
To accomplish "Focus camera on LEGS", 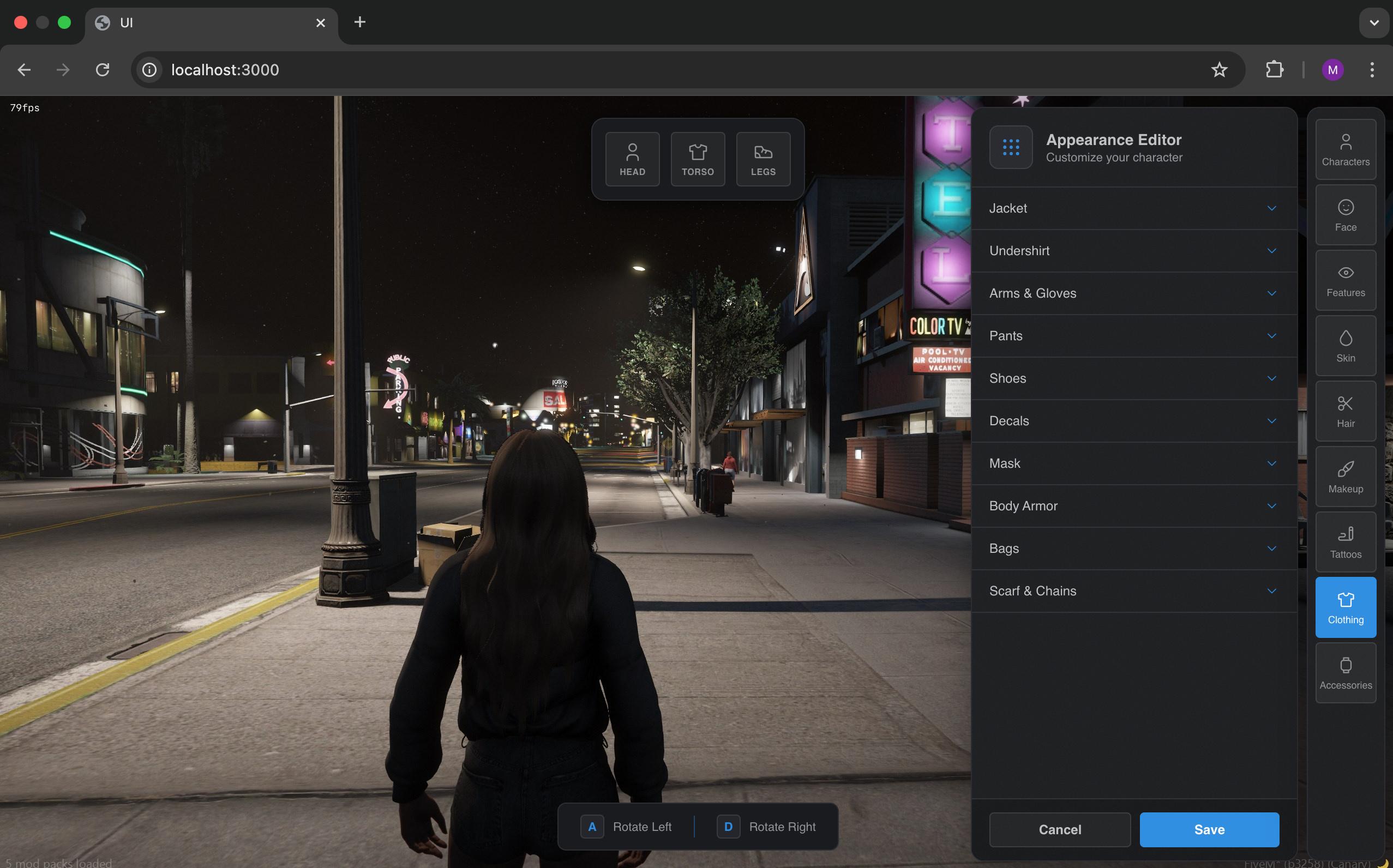I will [x=763, y=160].
